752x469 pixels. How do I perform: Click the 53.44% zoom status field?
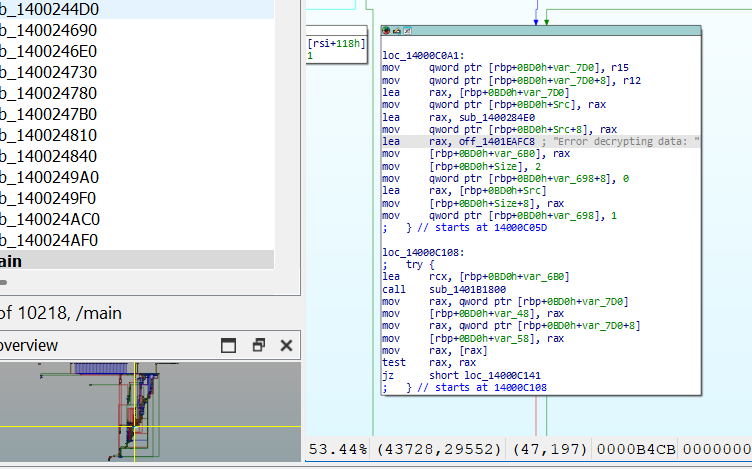point(336,449)
